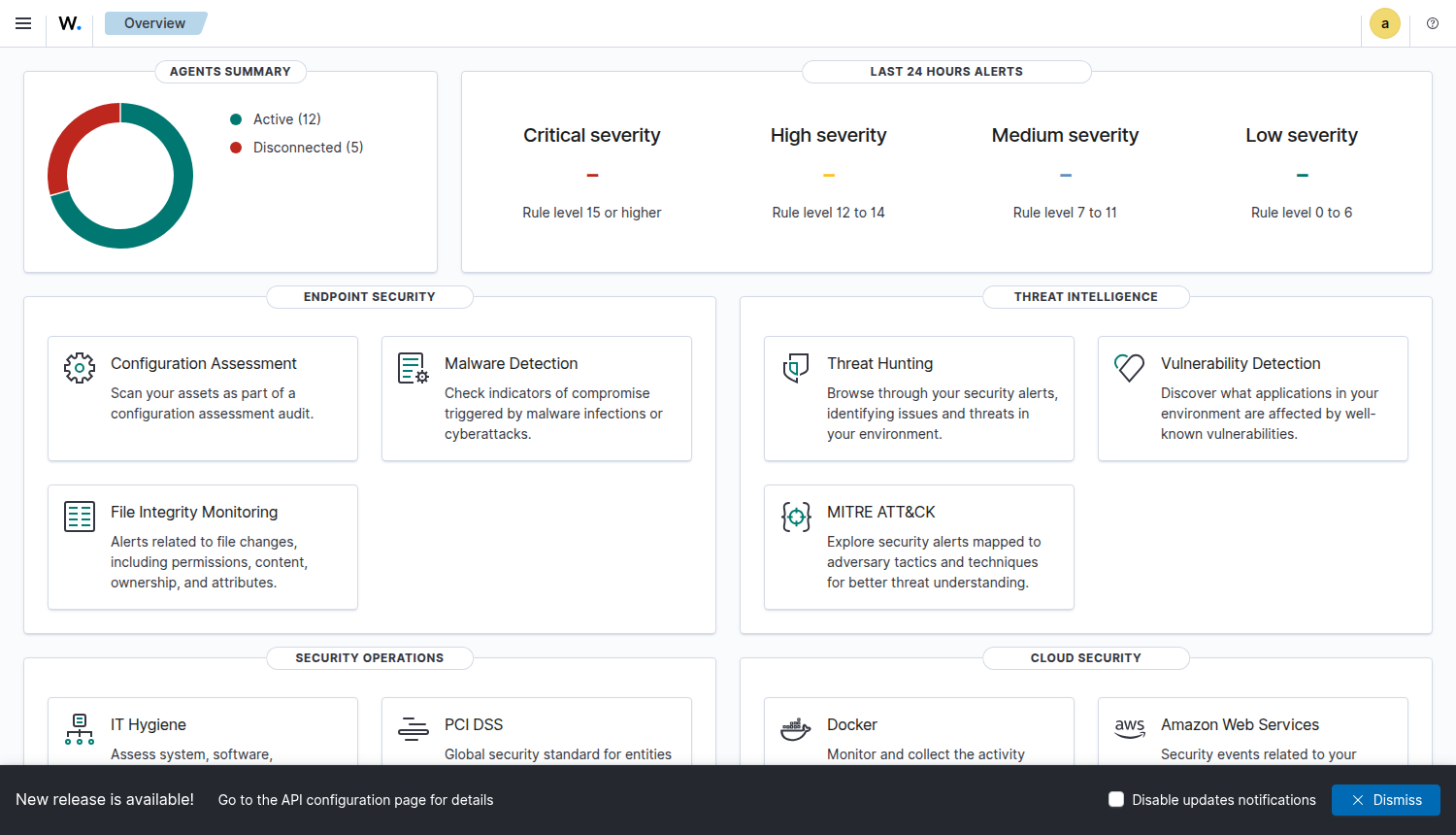Open the Amazon Web Services module title
Image resolution: width=1456 pixels, height=835 pixels.
coord(1241,724)
